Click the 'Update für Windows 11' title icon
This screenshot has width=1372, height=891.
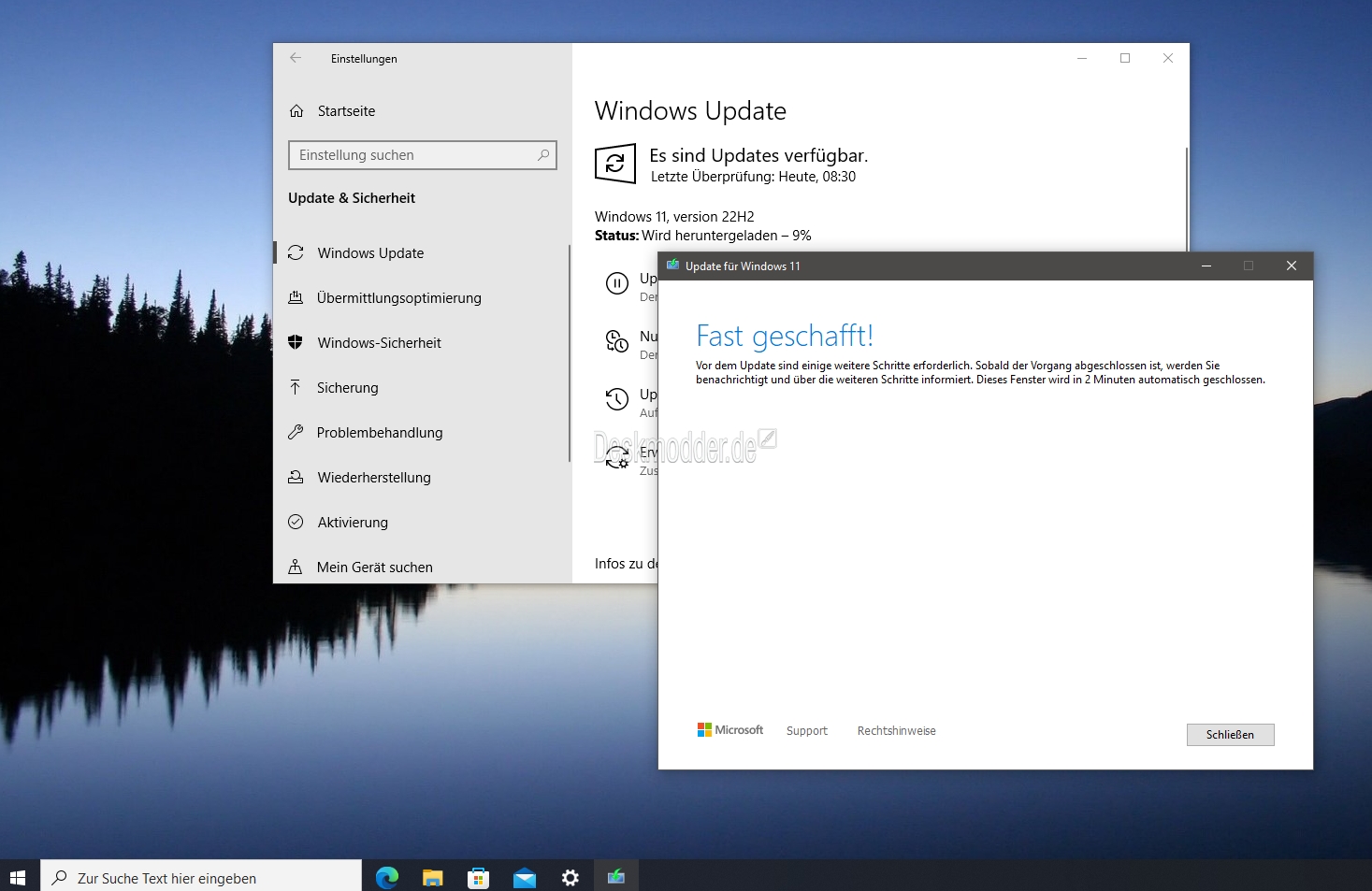672,266
